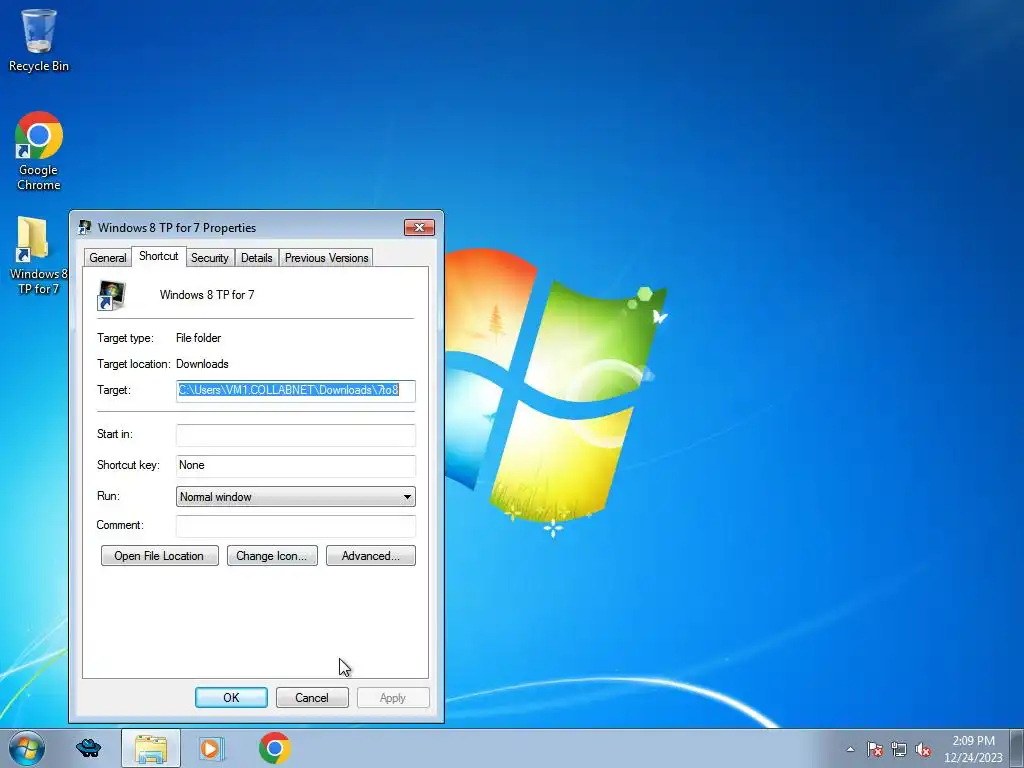Image resolution: width=1024 pixels, height=768 pixels.
Task: Switch to the General tab
Action: (108, 258)
